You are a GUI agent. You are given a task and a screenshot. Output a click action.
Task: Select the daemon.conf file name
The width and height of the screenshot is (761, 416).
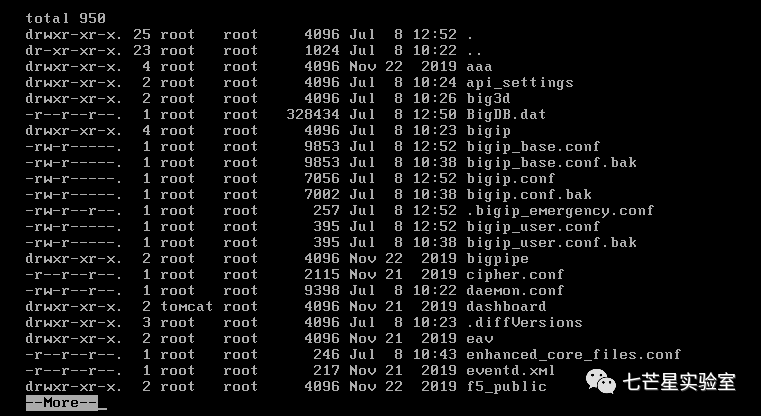click(x=515, y=291)
